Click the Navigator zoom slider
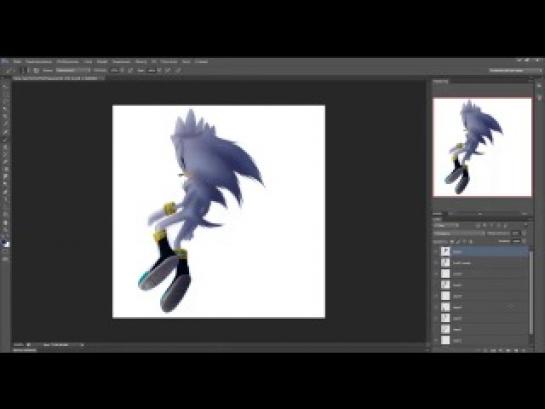 pyautogui.click(x=481, y=214)
